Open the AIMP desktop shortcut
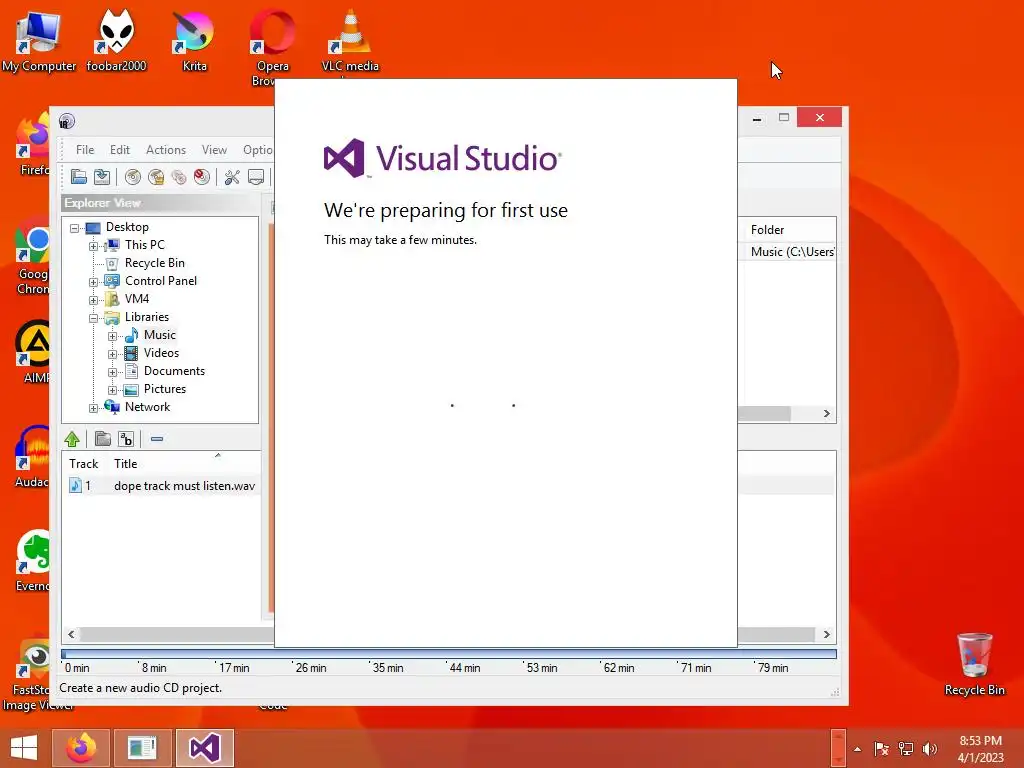This screenshot has width=1024, height=768. tap(34, 351)
